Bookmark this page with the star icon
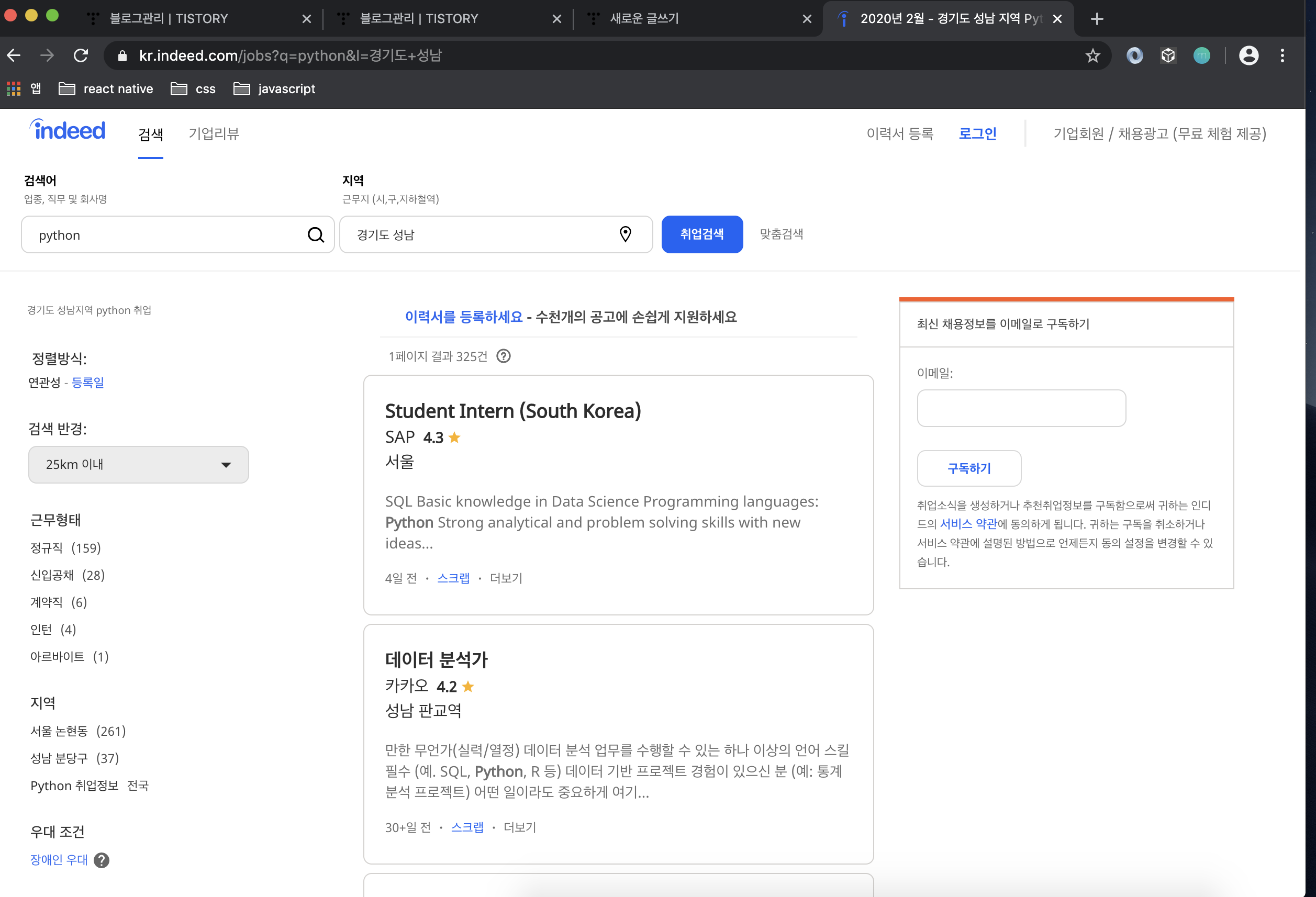 [x=1092, y=55]
